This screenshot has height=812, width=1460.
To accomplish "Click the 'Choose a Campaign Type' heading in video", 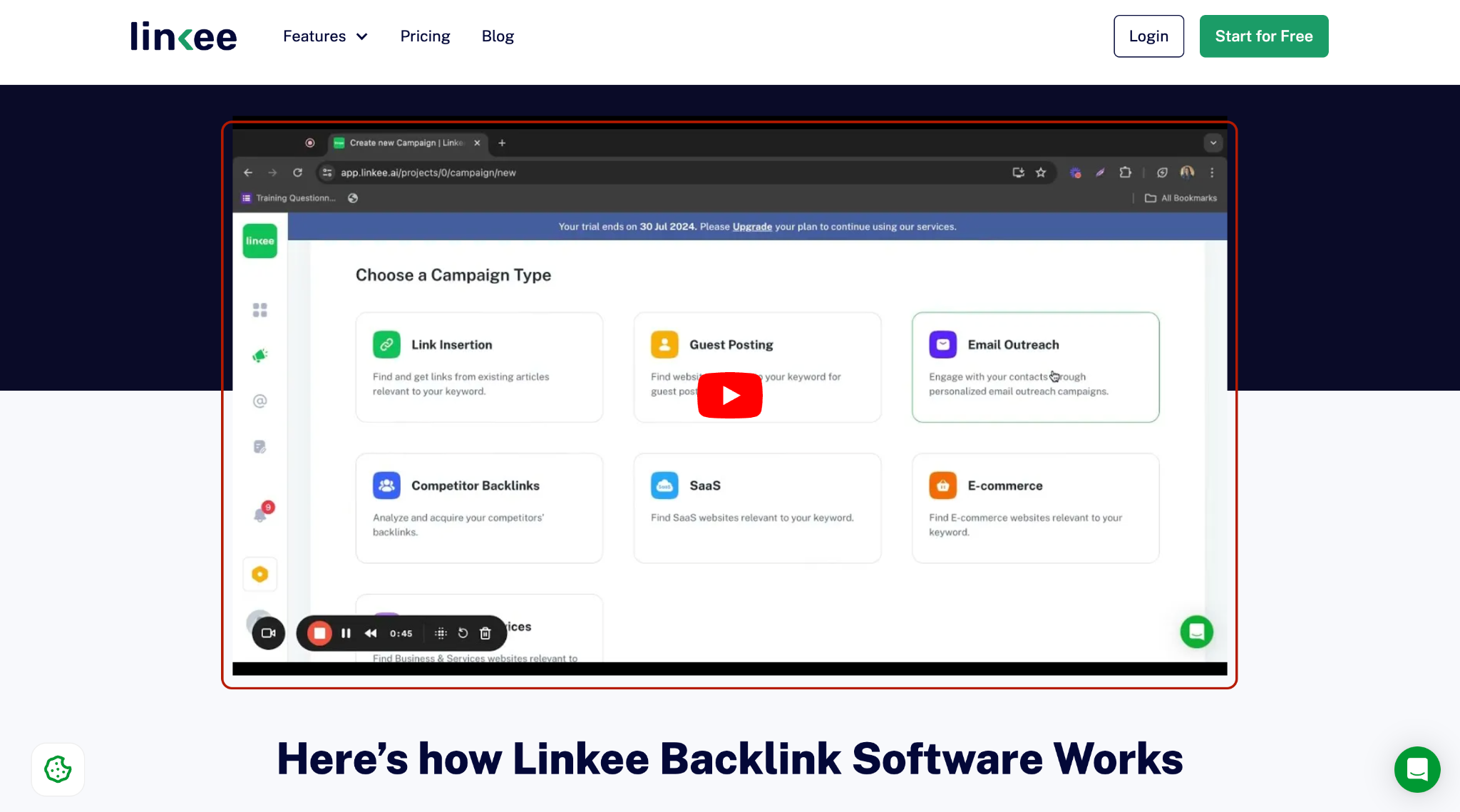I will point(453,275).
